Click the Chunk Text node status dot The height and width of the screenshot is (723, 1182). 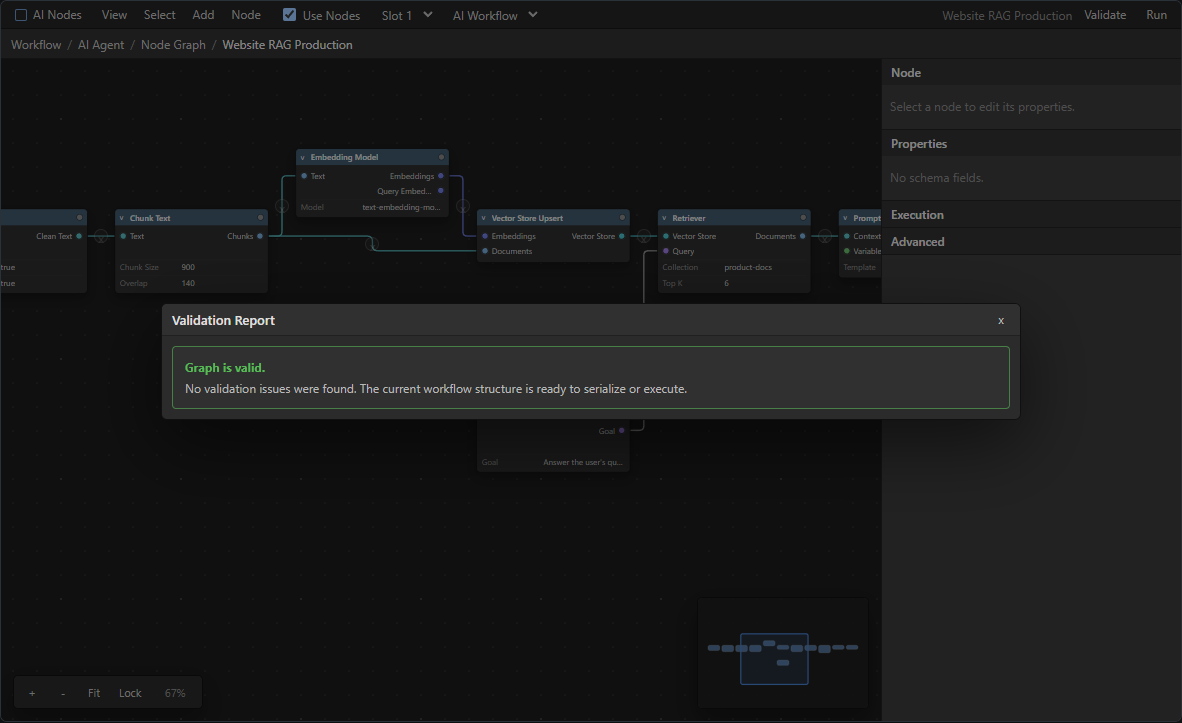[260, 217]
